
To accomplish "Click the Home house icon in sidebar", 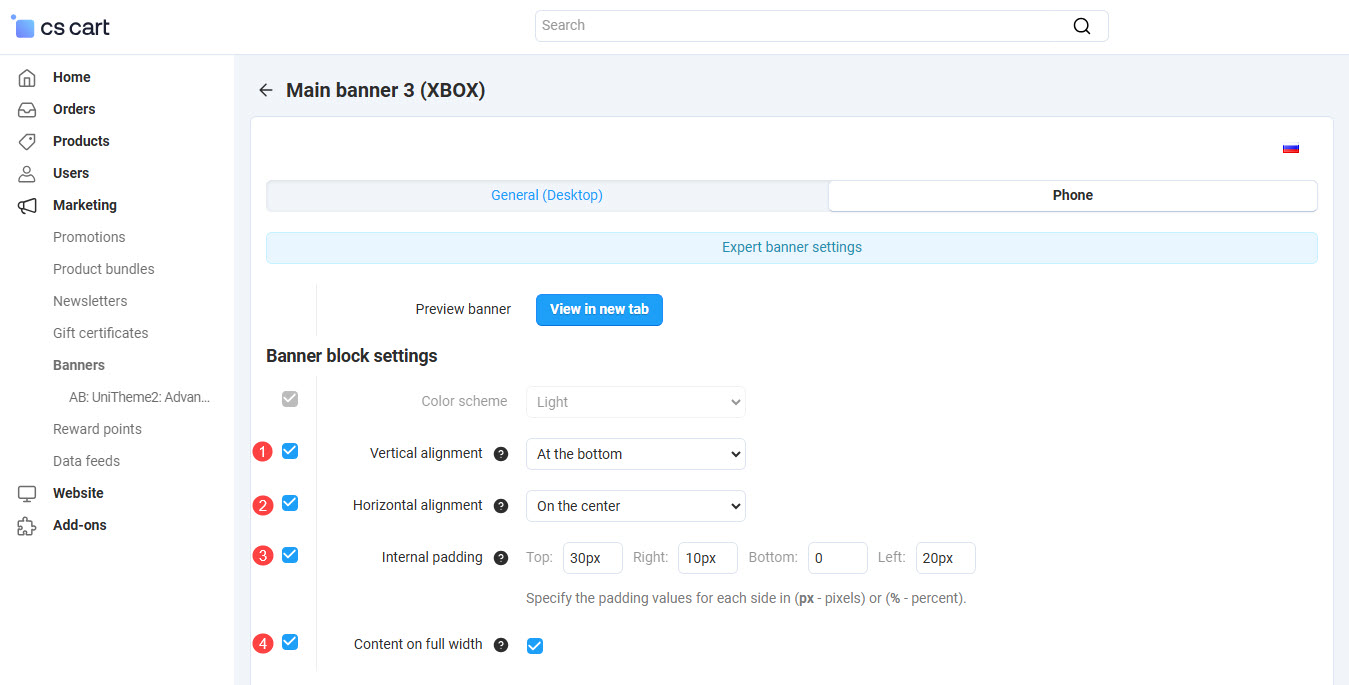I will (27, 77).
